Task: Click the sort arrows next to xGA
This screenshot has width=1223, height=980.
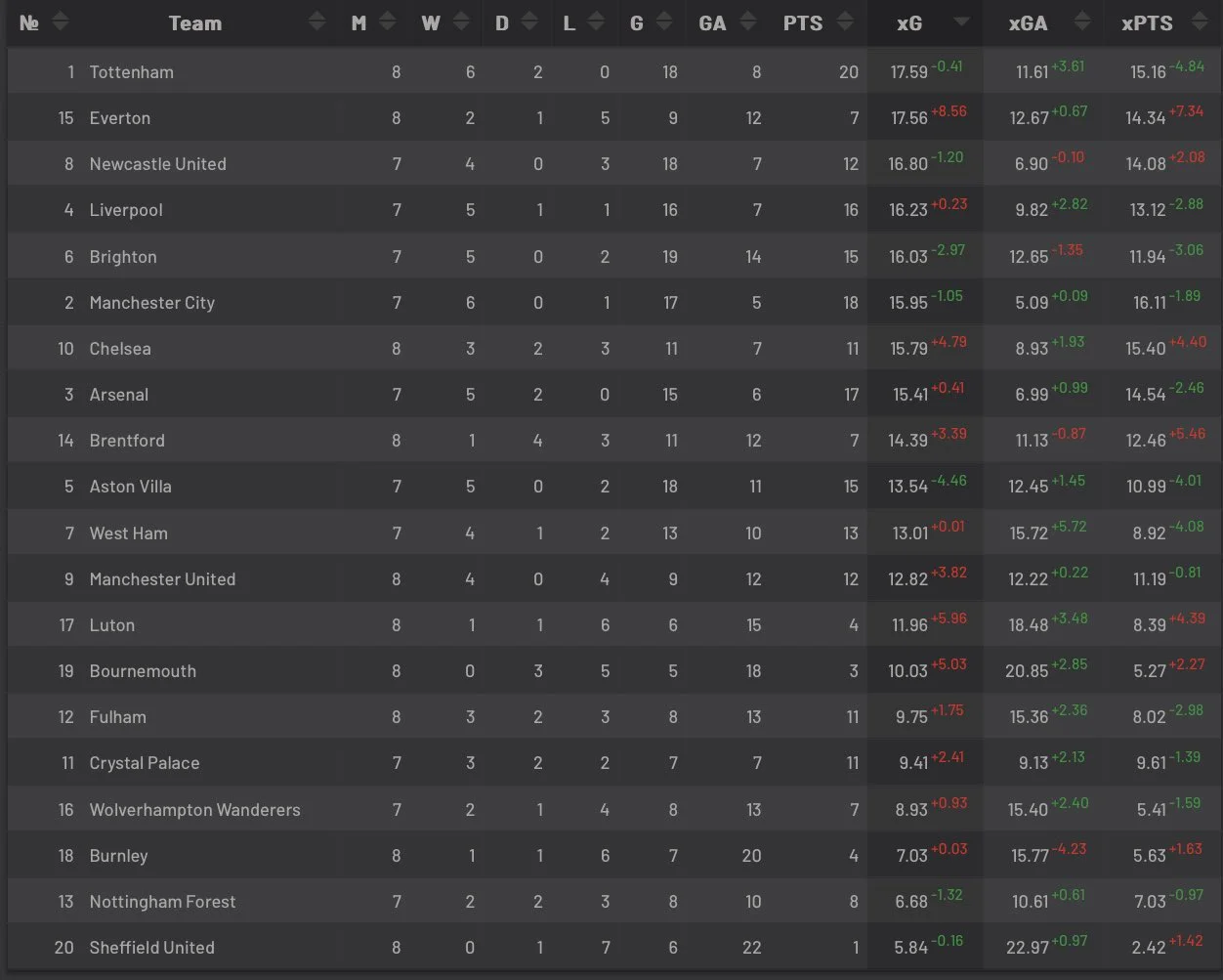Action: [x=1080, y=22]
